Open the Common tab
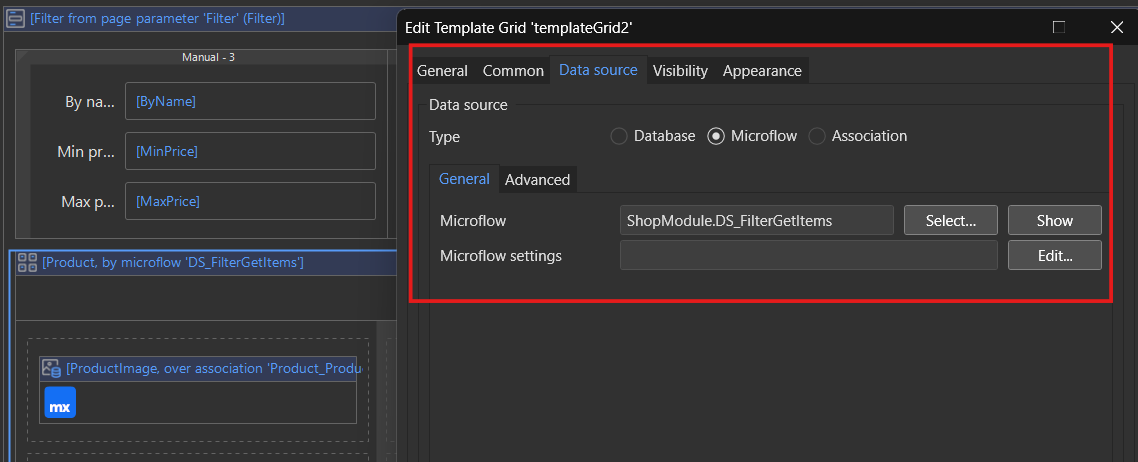Screen dimensions: 1138x462 (x=513, y=70)
